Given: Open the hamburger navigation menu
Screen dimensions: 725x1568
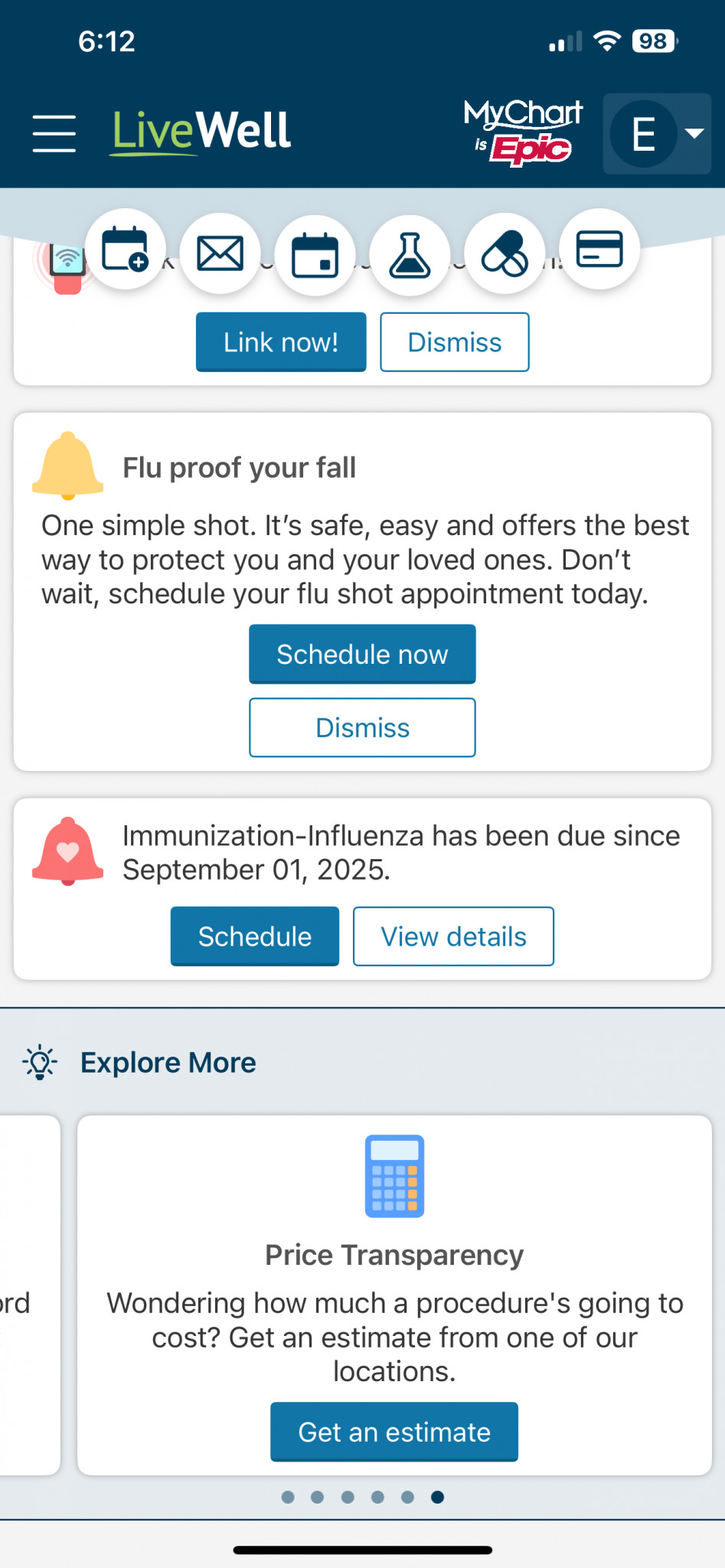Looking at the screenshot, I should 54,133.
